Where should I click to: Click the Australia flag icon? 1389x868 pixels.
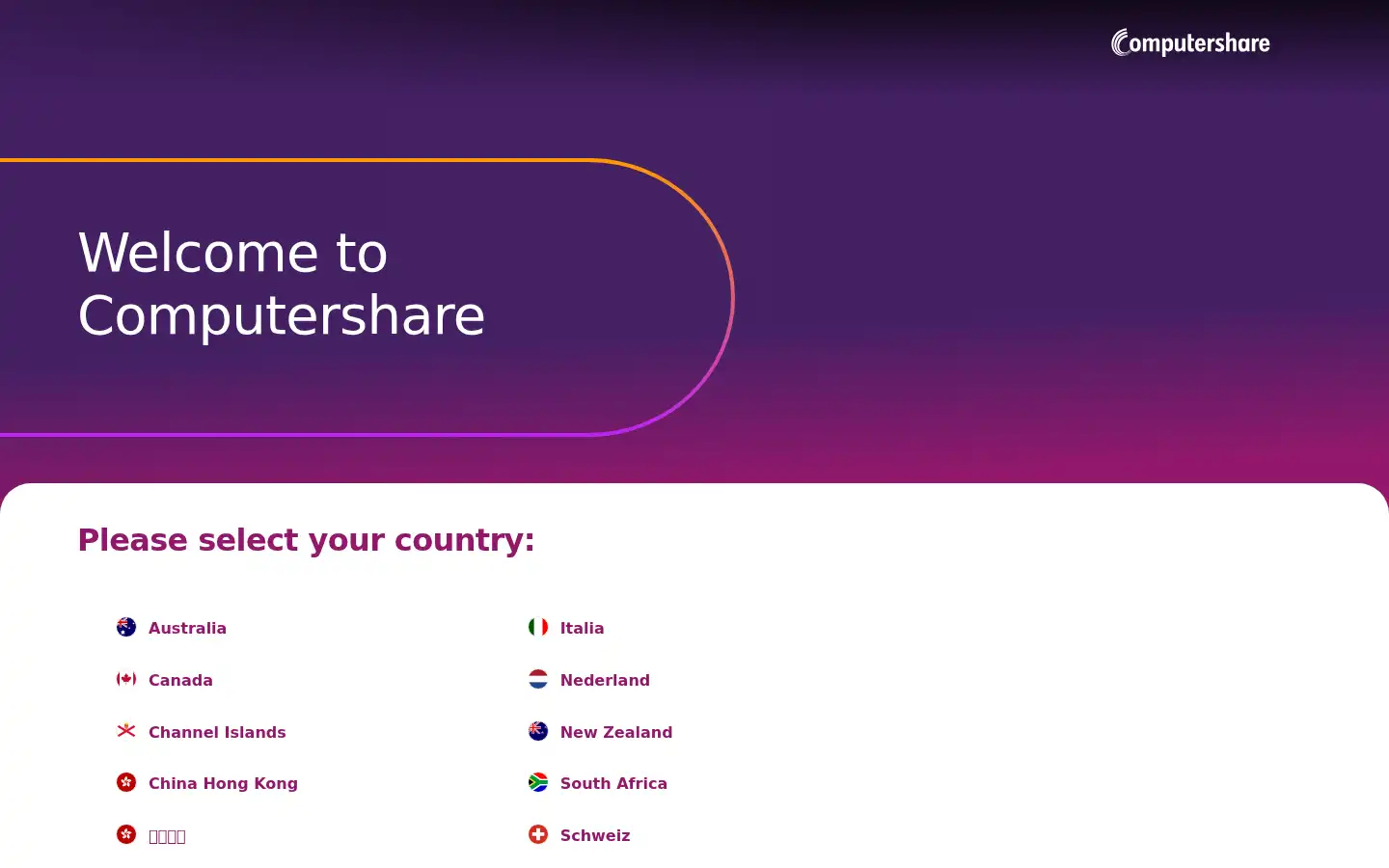coord(126,627)
